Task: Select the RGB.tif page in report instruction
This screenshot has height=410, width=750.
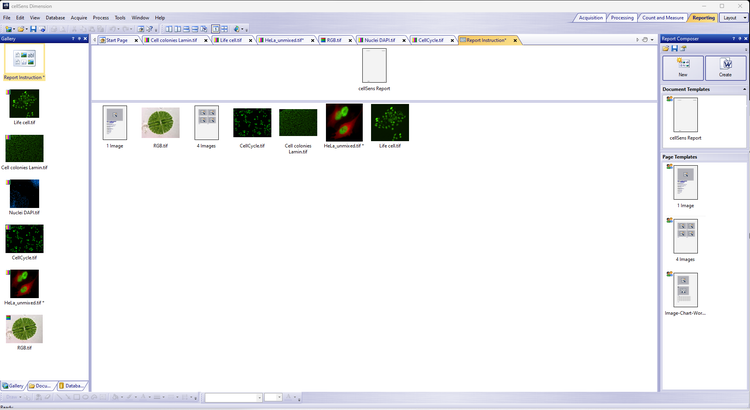Action: [160, 124]
